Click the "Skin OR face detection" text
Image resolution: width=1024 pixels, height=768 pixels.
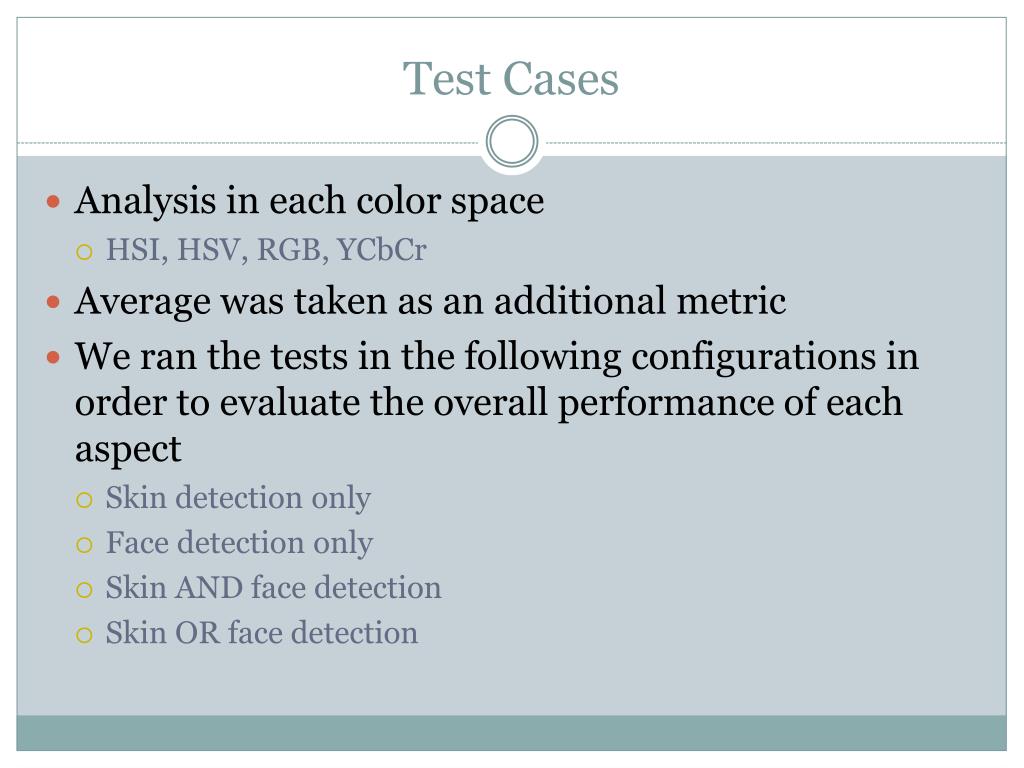click(x=262, y=633)
